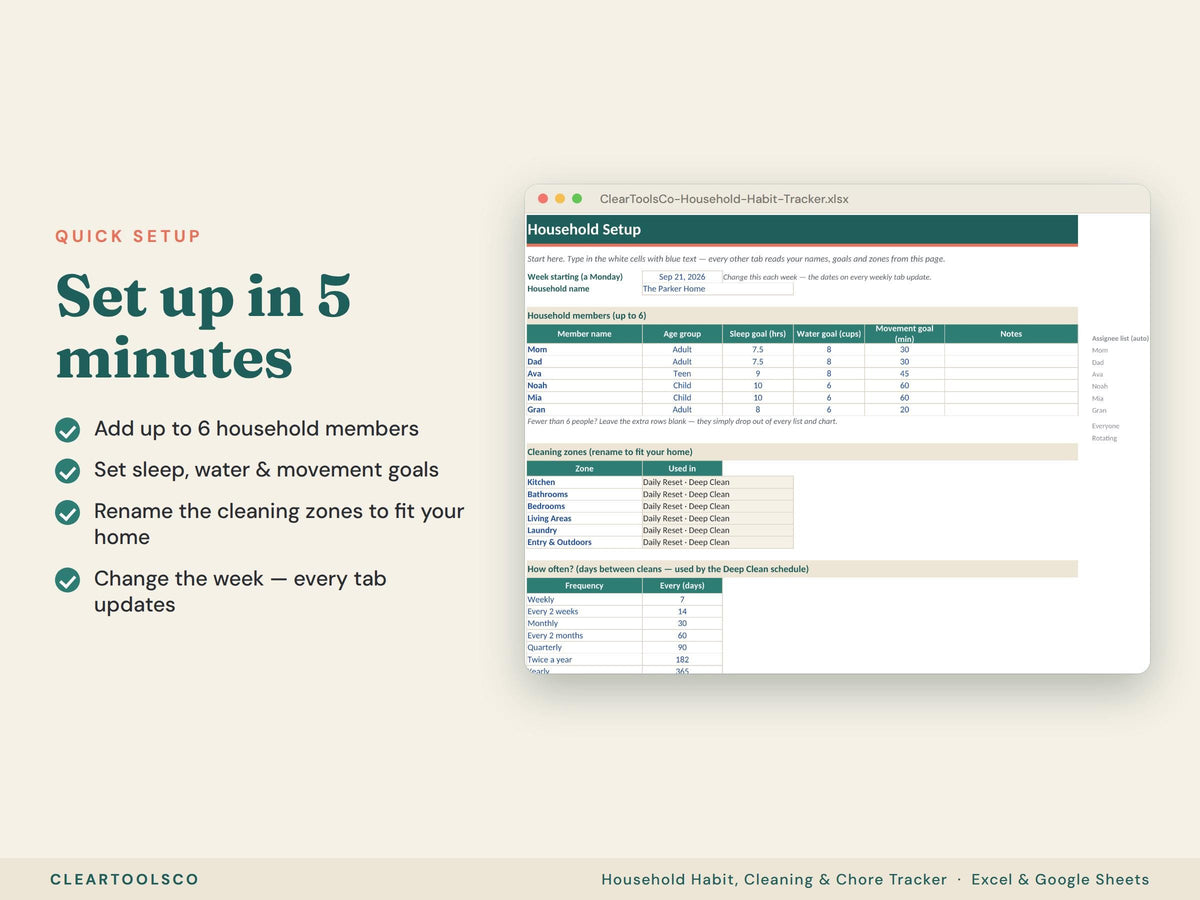Select the member name cell "Ava" in the members table
The image size is (1200, 900).
point(584,374)
